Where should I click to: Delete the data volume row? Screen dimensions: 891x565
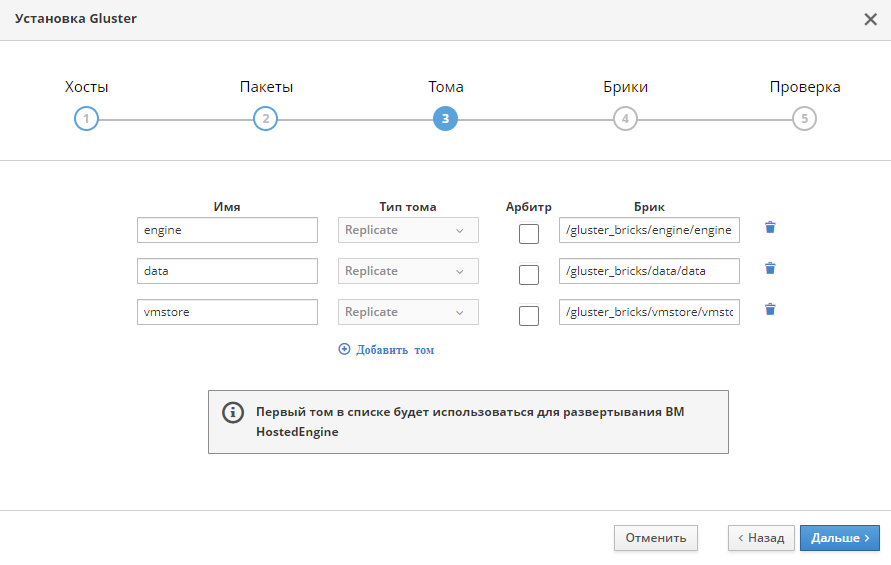pyautogui.click(x=770, y=268)
